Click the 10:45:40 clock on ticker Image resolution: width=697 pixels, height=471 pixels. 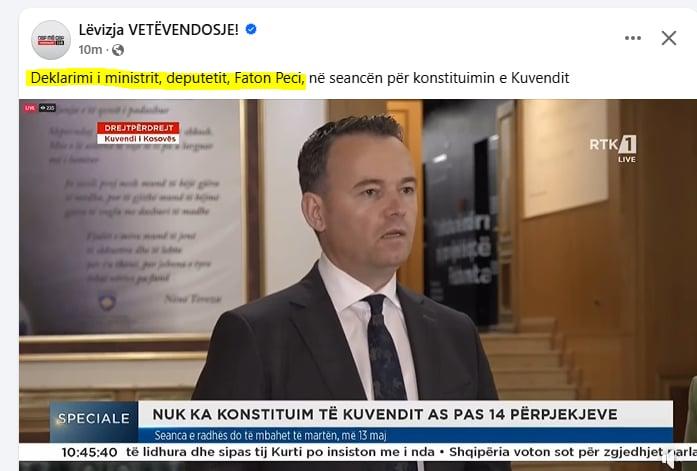point(89,452)
